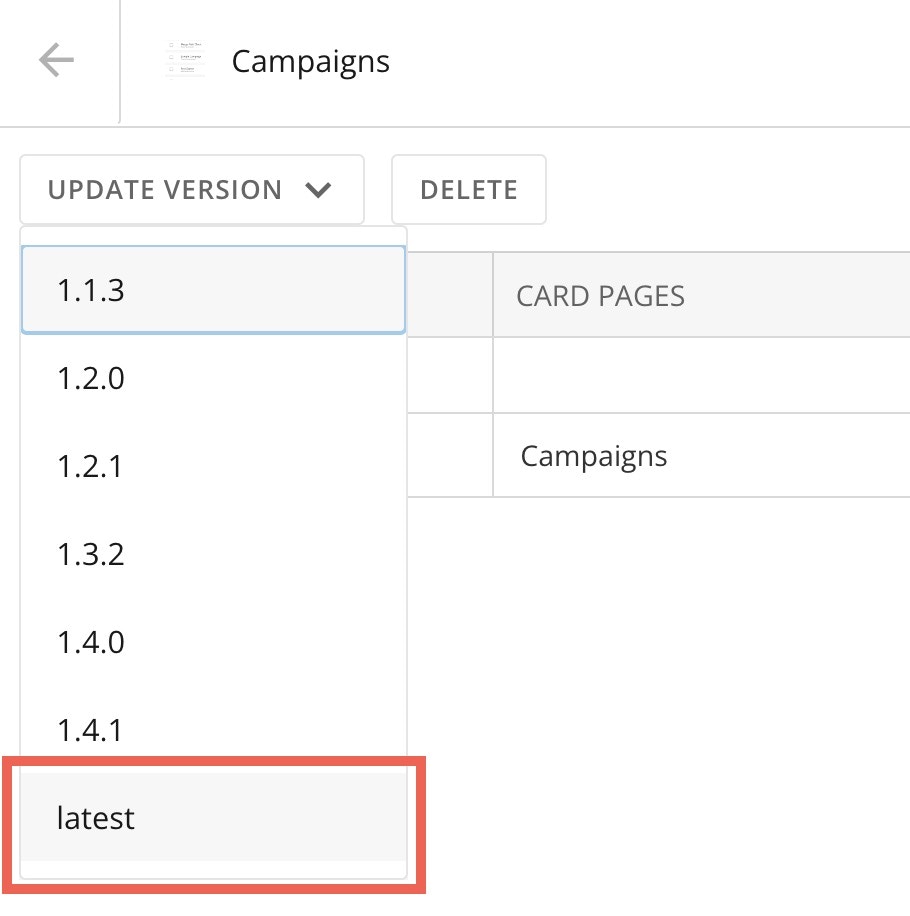This screenshot has height=916, width=910.
Task: Click the CARD PAGES column header
Action: tap(600, 296)
